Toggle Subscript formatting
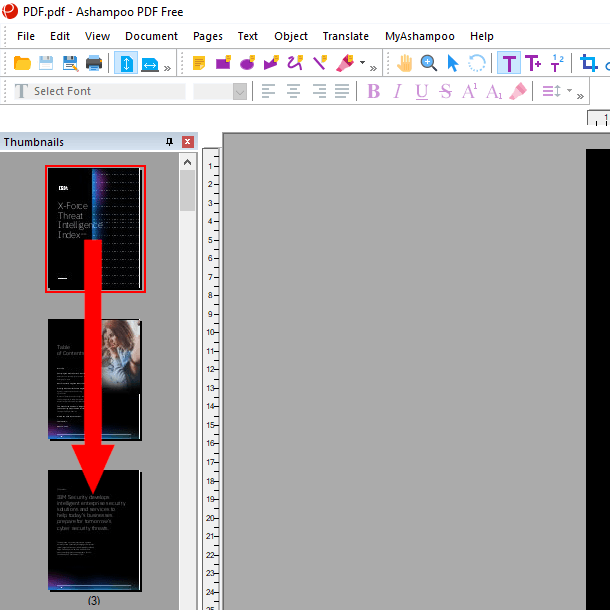This screenshot has height=610, width=610. coord(494,92)
